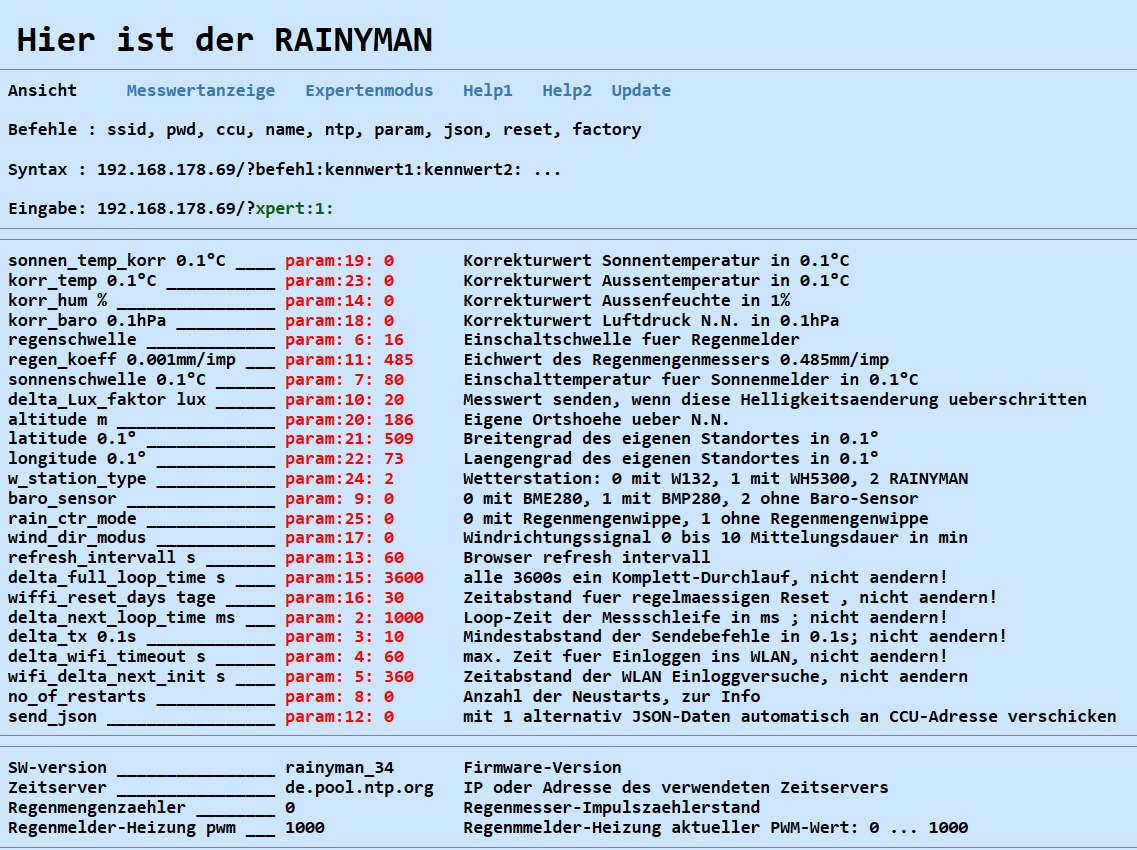This screenshot has width=1137, height=850.
Task: Click the 'Regenmengenzaehler' label
Action: pyautogui.click(x=96, y=807)
